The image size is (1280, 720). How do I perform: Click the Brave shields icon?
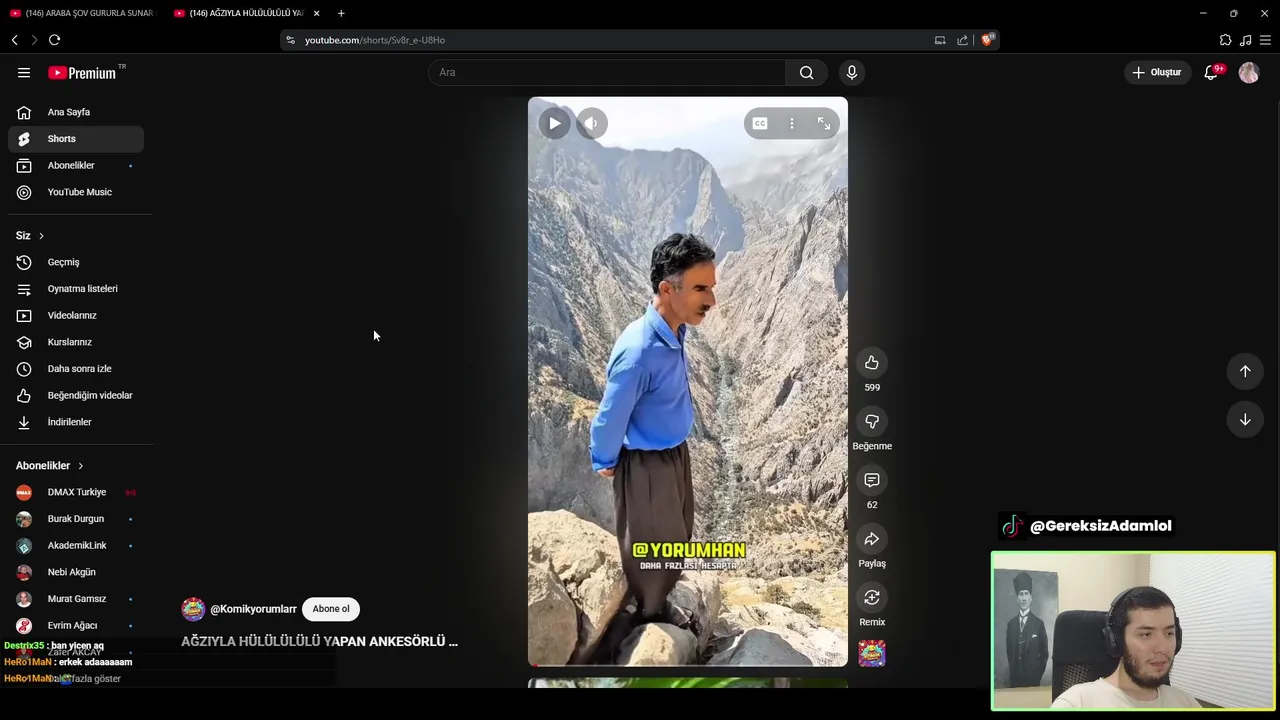pos(987,40)
